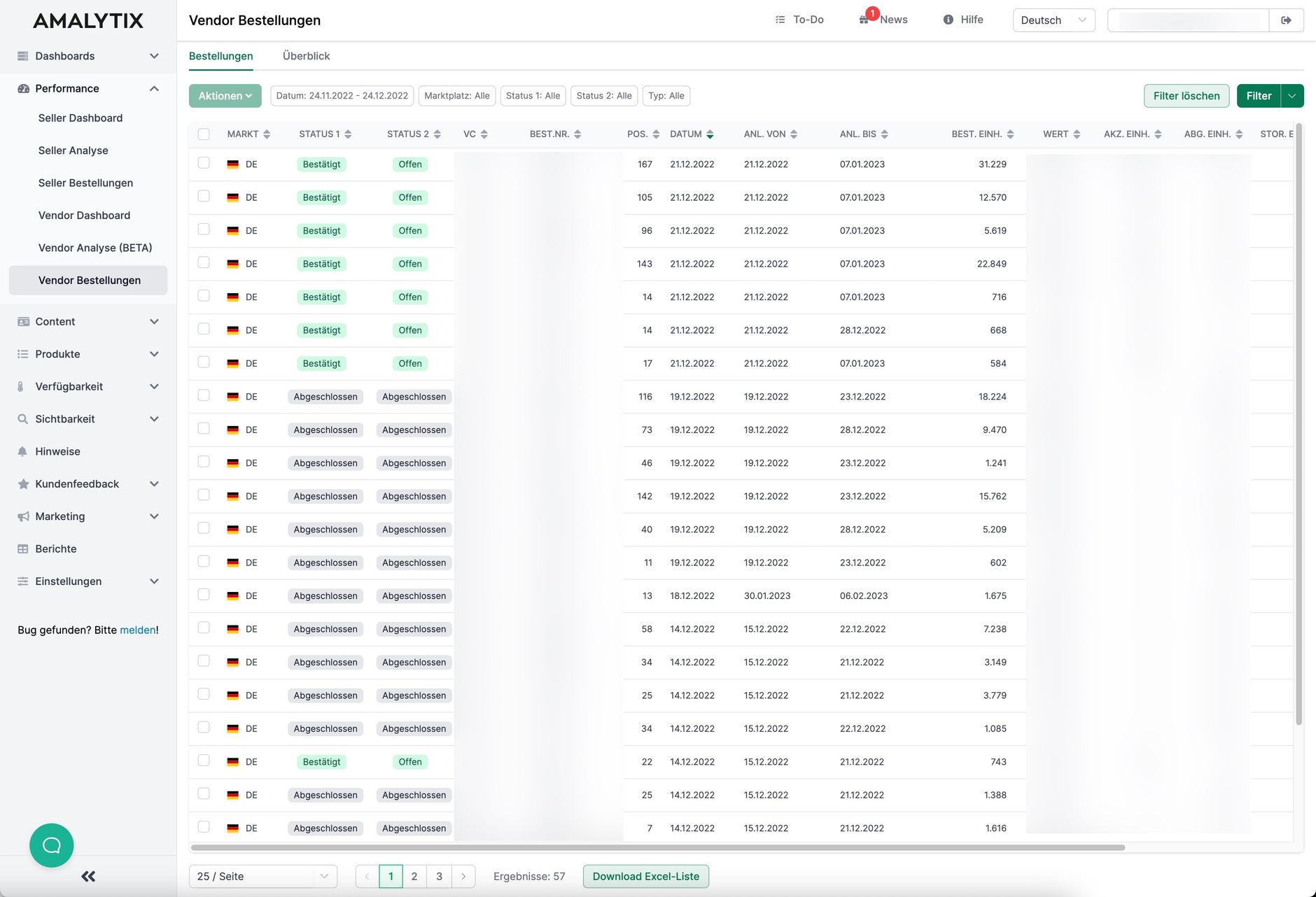1316x897 pixels.
Task: Click the logout icon
Action: click(1286, 20)
